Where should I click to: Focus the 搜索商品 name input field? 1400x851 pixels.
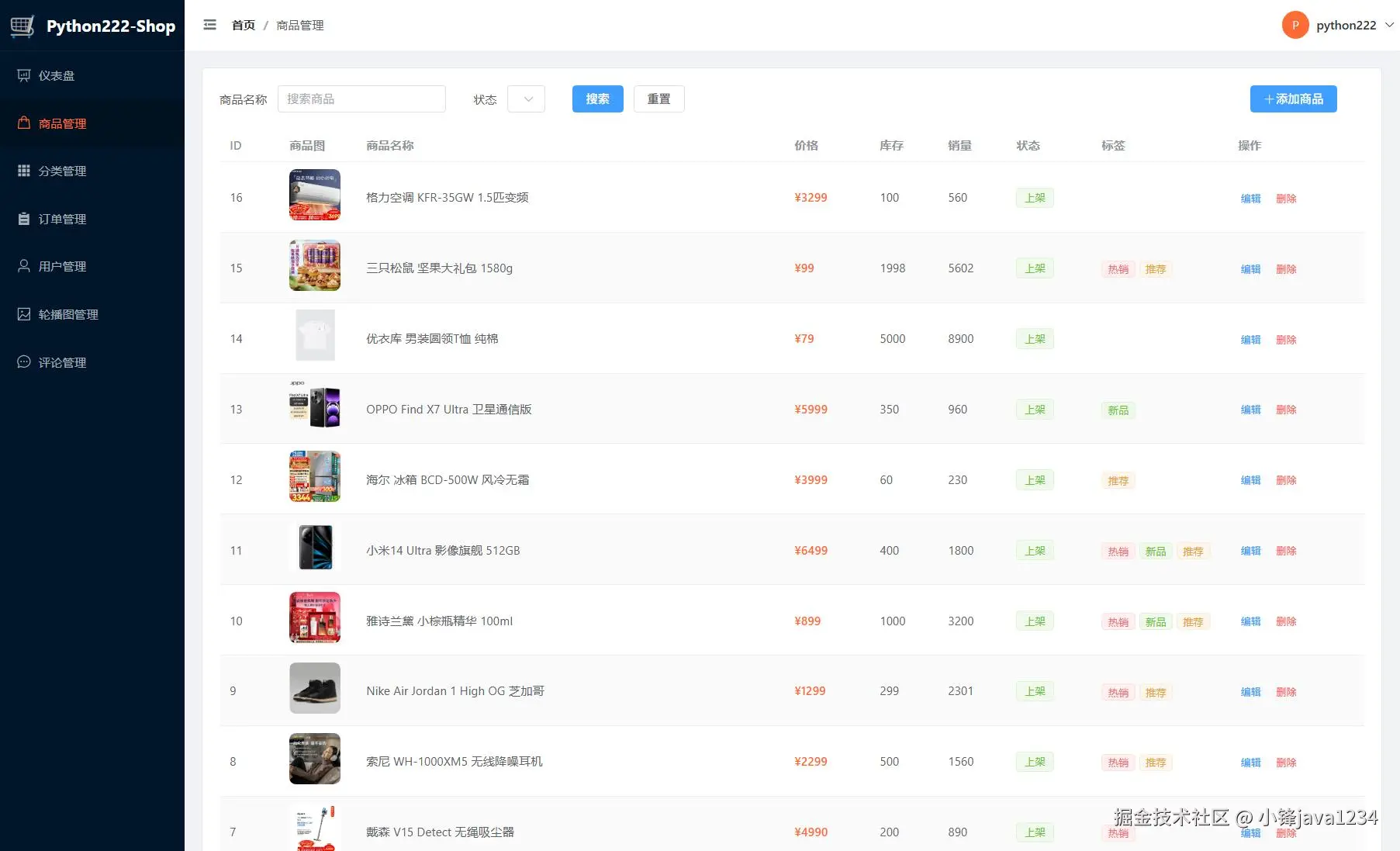coord(361,99)
